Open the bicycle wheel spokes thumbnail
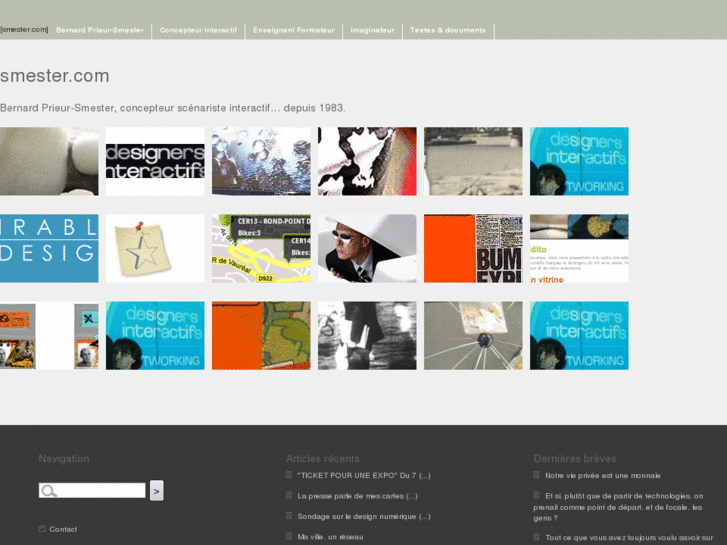This screenshot has height=545, width=727. [473, 335]
